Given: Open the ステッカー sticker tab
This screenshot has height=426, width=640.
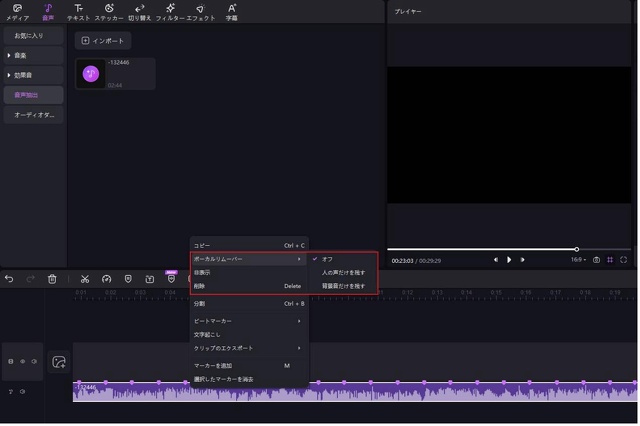Looking at the screenshot, I should [x=109, y=12].
